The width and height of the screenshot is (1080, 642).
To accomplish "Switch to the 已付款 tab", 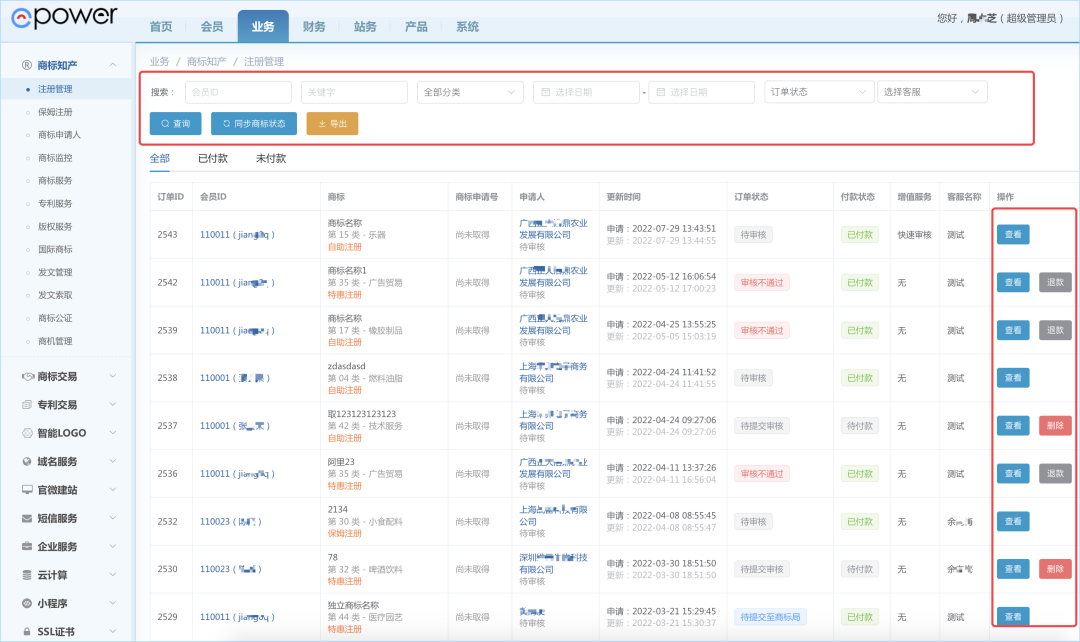I will [x=213, y=158].
